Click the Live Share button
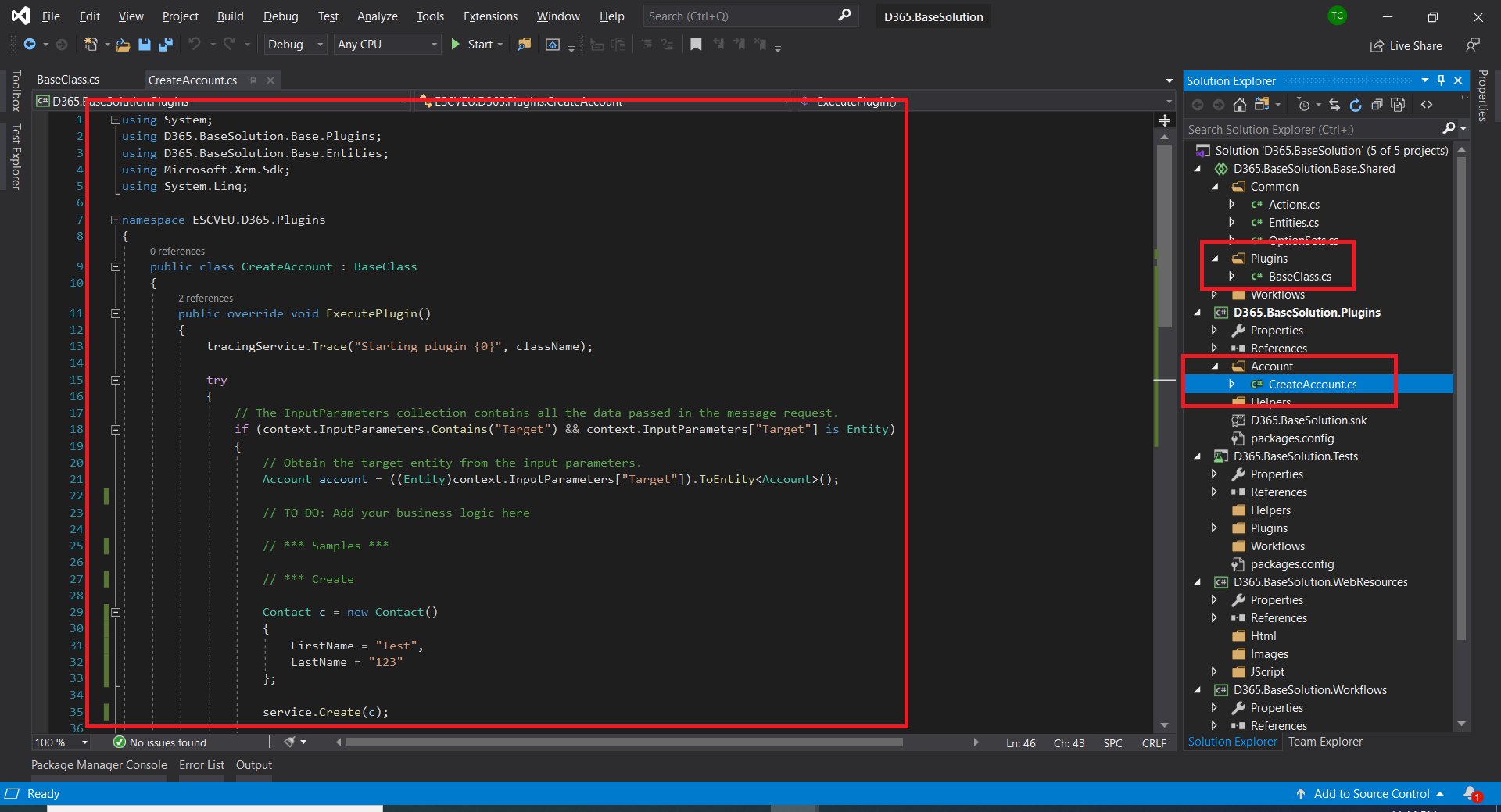The height and width of the screenshot is (812, 1501). (1406, 46)
